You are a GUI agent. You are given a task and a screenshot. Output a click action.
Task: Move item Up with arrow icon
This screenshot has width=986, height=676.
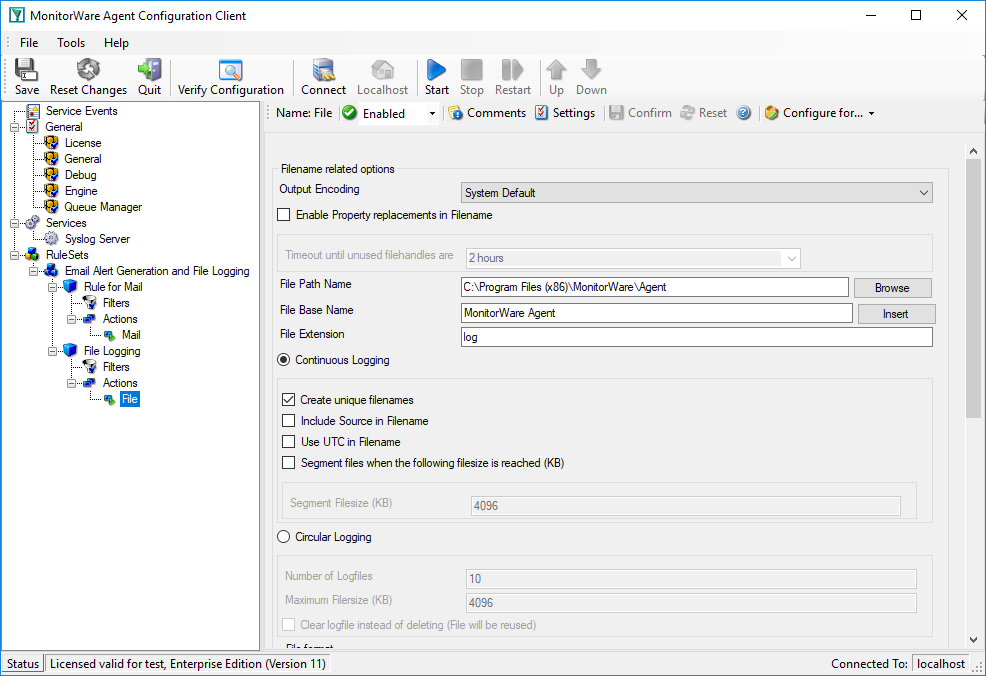click(556, 69)
